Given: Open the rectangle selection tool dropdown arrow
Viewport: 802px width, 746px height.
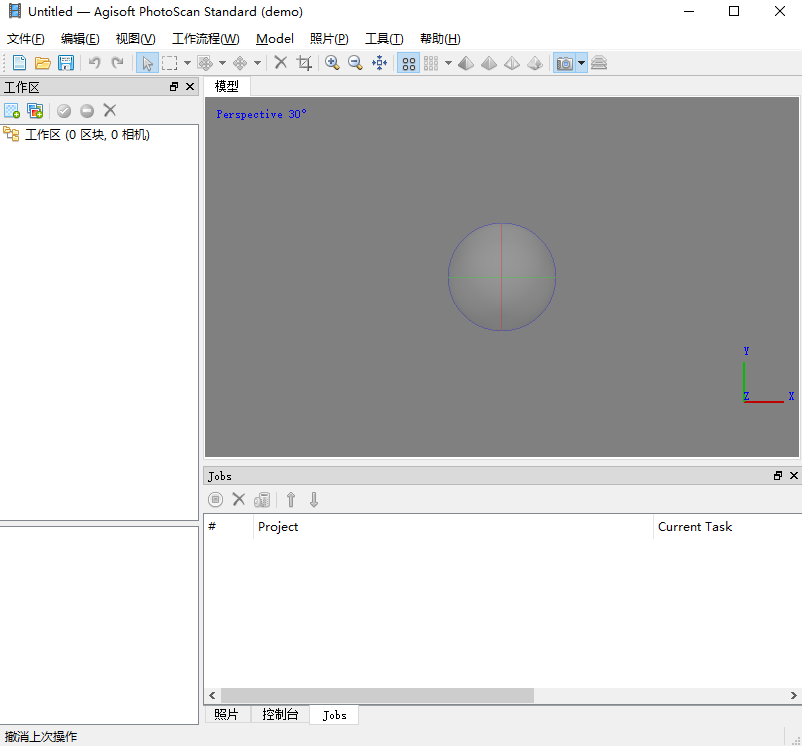Looking at the screenshot, I should (187, 63).
